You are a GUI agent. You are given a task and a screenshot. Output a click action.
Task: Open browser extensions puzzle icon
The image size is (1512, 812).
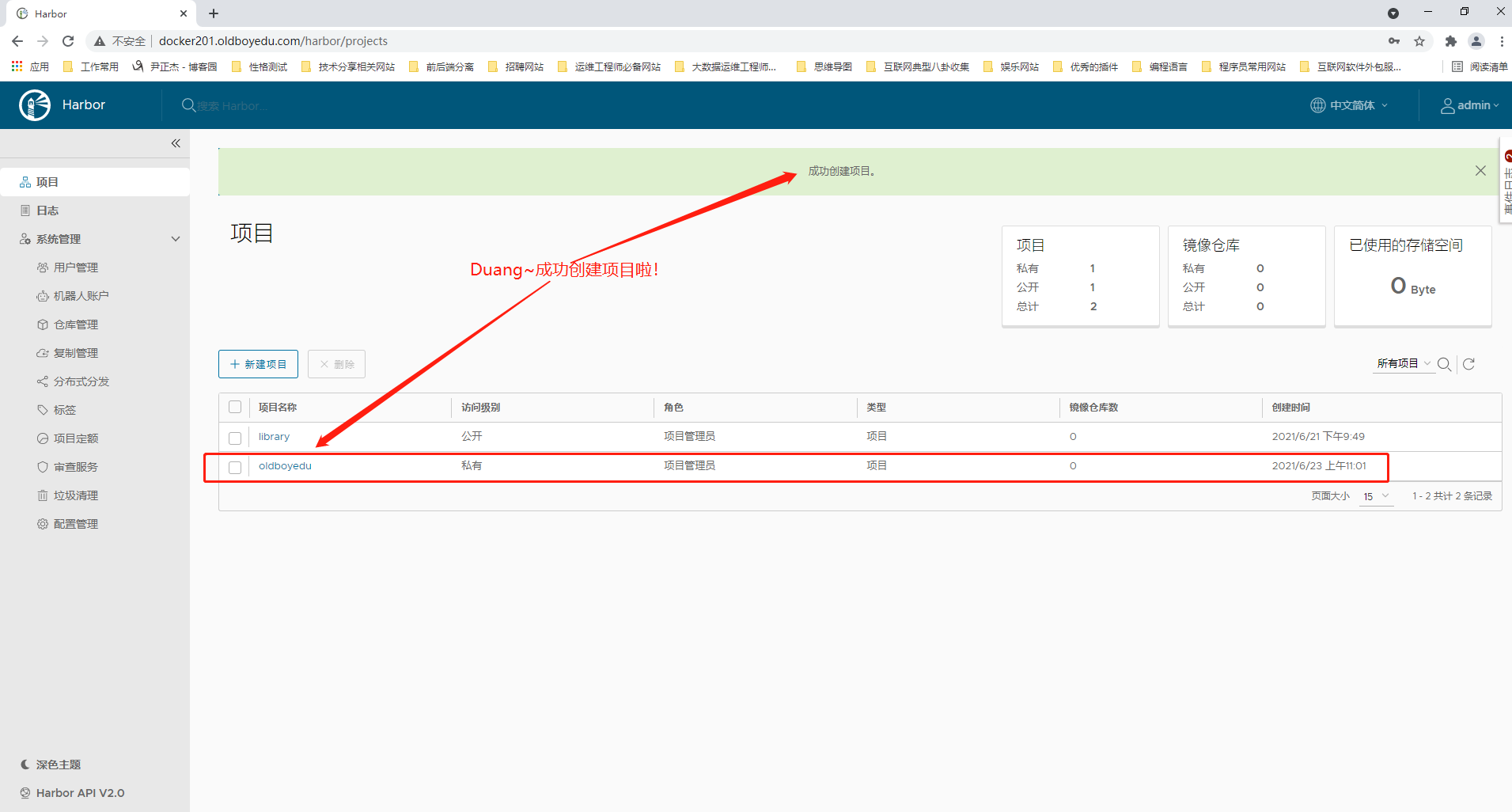click(1450, 41)
